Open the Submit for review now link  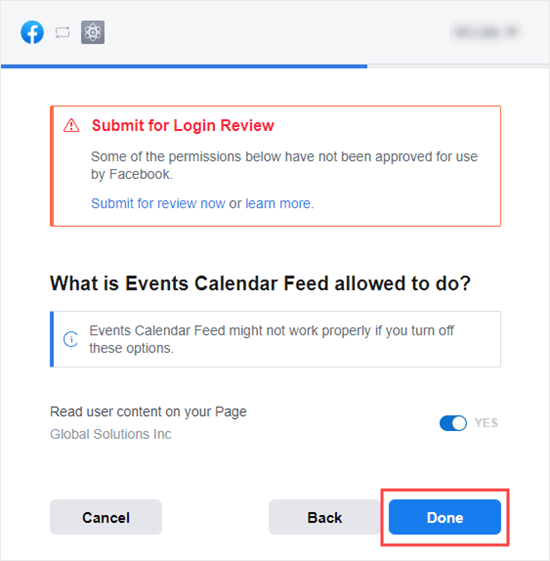coord(158,203)
